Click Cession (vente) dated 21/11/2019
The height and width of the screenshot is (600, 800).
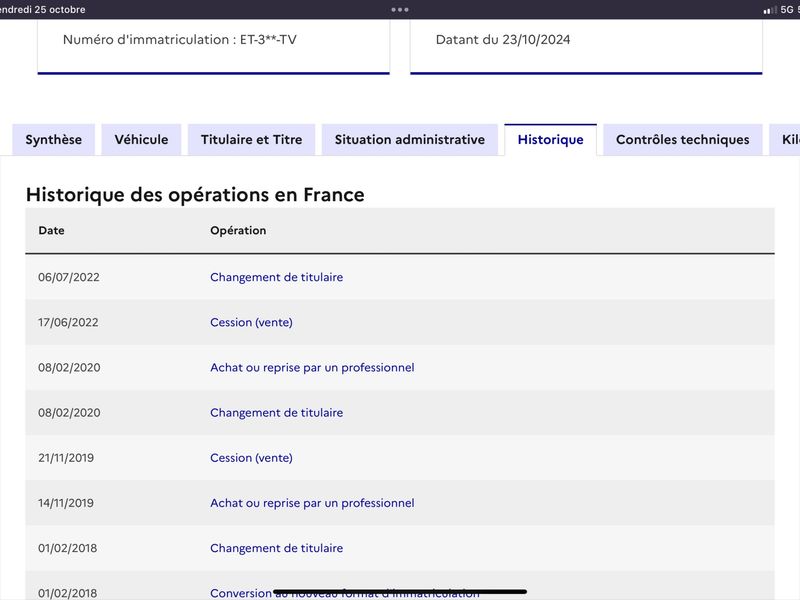pyautogui.click(x=252, y=458)
